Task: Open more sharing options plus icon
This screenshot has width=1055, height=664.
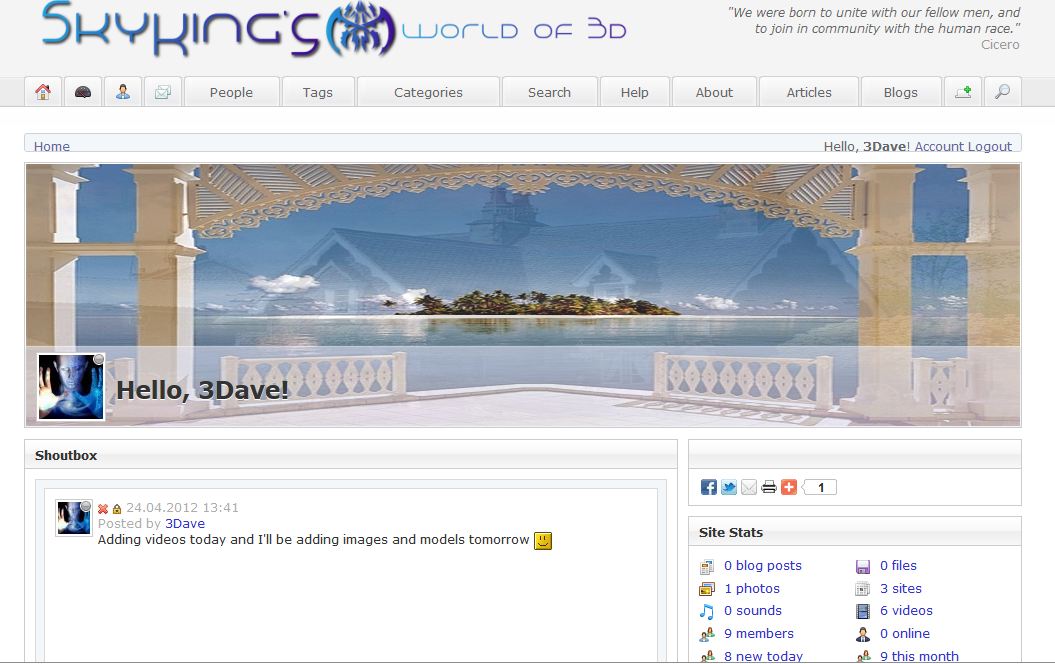Action: coord(789,487)
